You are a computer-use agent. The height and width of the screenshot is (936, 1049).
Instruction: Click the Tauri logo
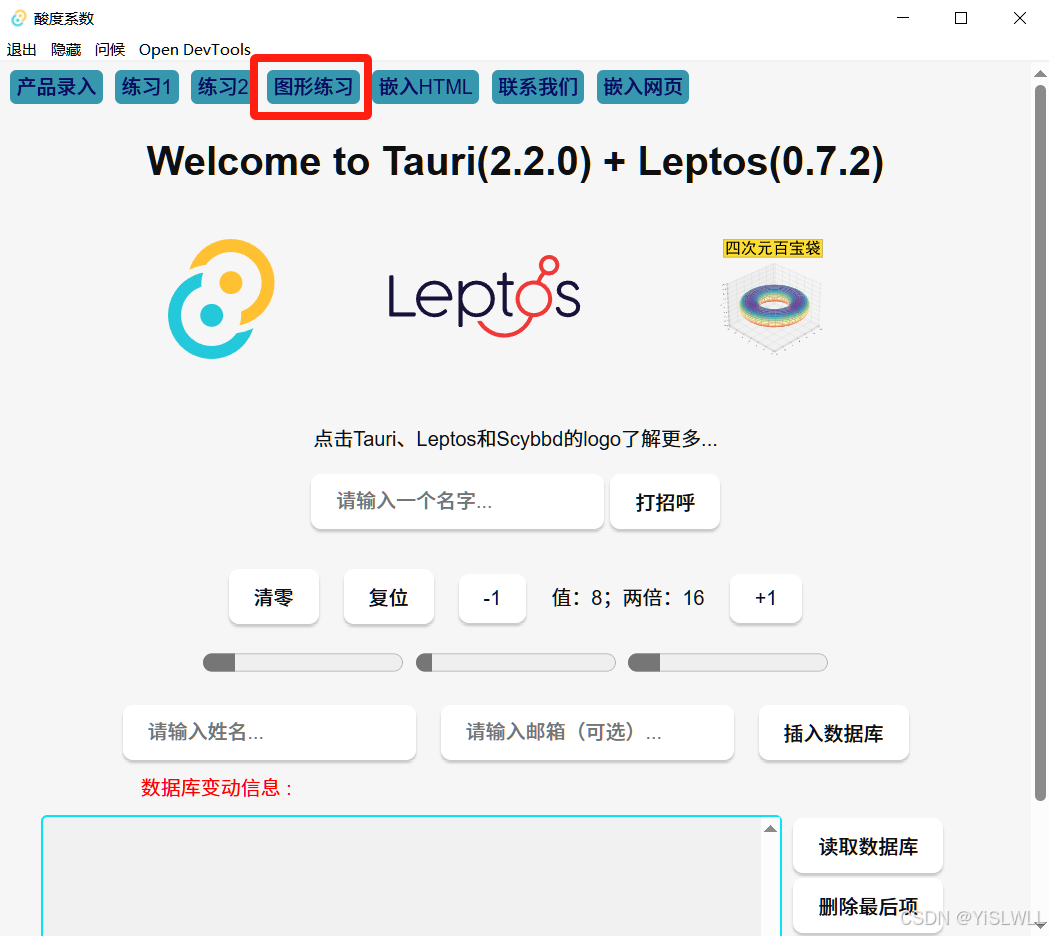221,298
